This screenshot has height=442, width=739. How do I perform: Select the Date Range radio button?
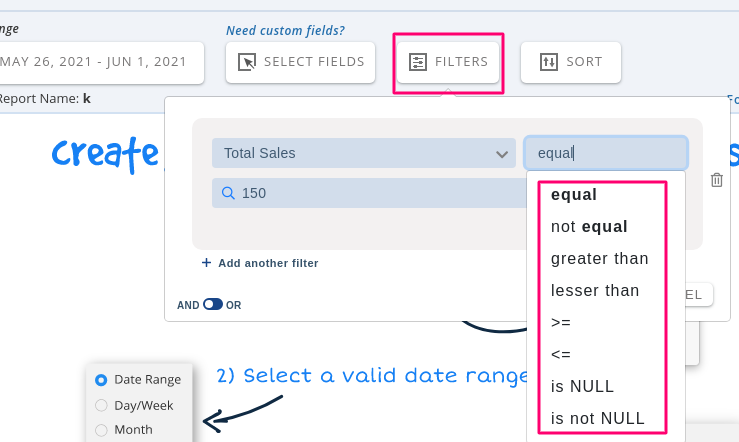coord(101,380)
